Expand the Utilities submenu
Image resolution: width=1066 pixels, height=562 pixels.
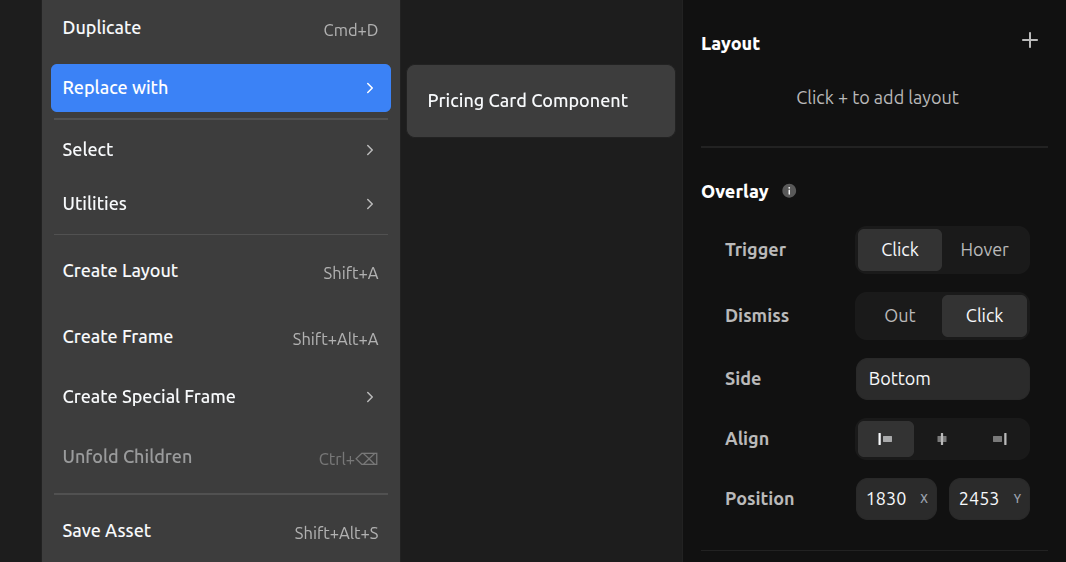(220, 204)
